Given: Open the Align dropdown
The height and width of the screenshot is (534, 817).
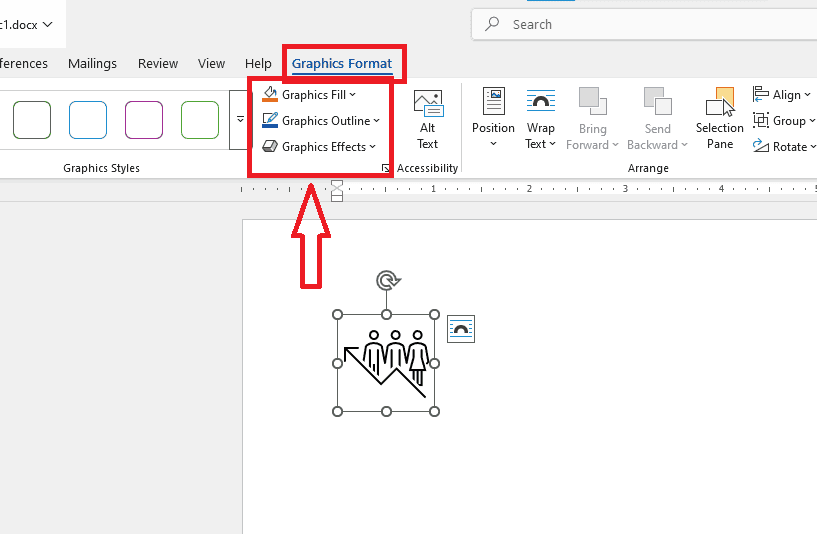Looking at the screenshot, I should (782, 94).
